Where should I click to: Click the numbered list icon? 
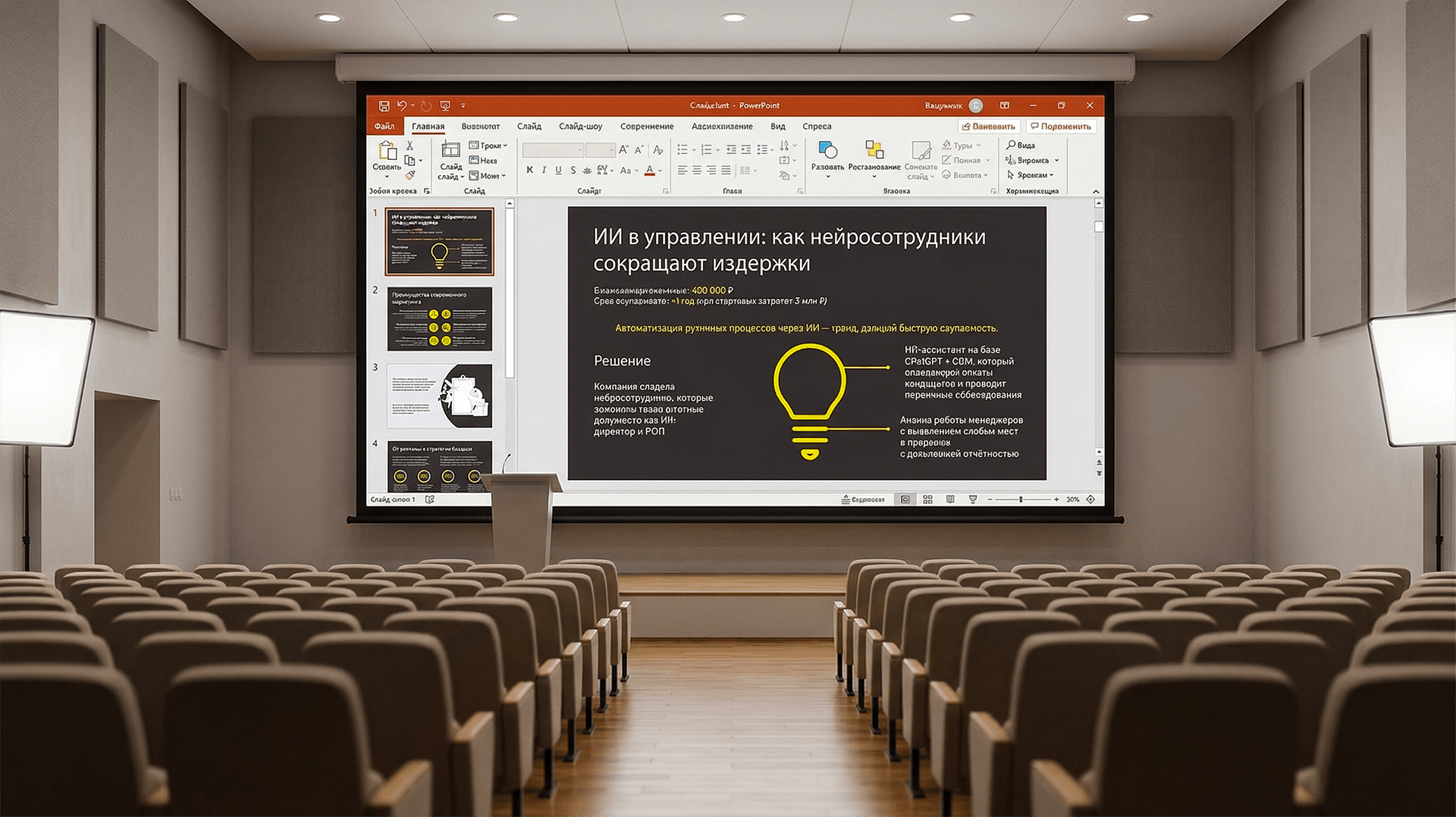coord(707,149)
